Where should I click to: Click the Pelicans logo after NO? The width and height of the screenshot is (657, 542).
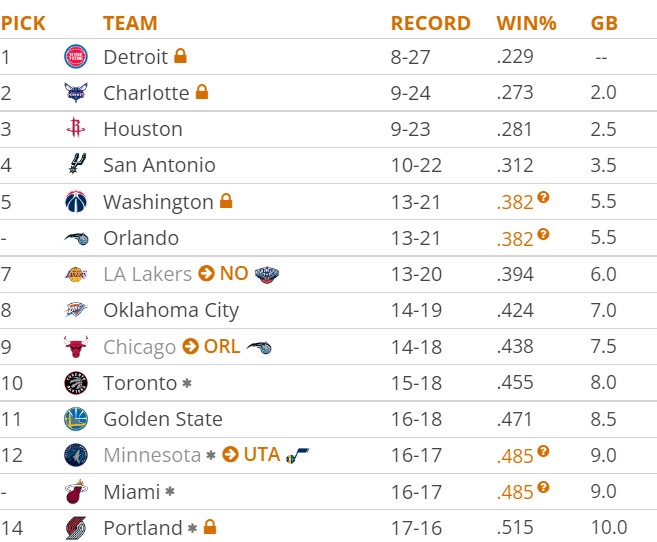pyautogui.click(x=267, y=274)
